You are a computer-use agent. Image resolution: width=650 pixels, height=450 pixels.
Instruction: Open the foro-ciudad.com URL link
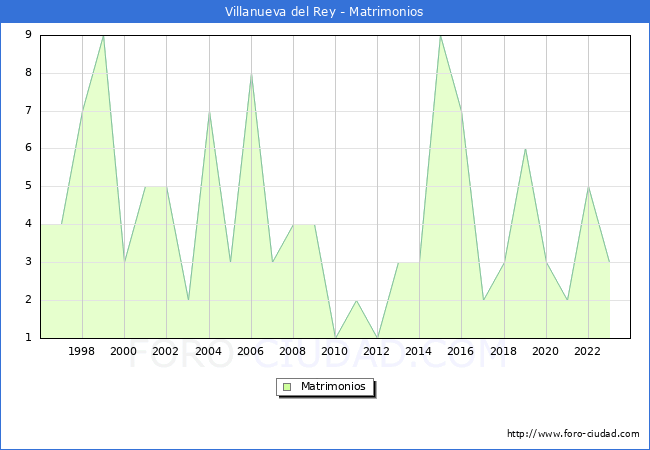573,434
